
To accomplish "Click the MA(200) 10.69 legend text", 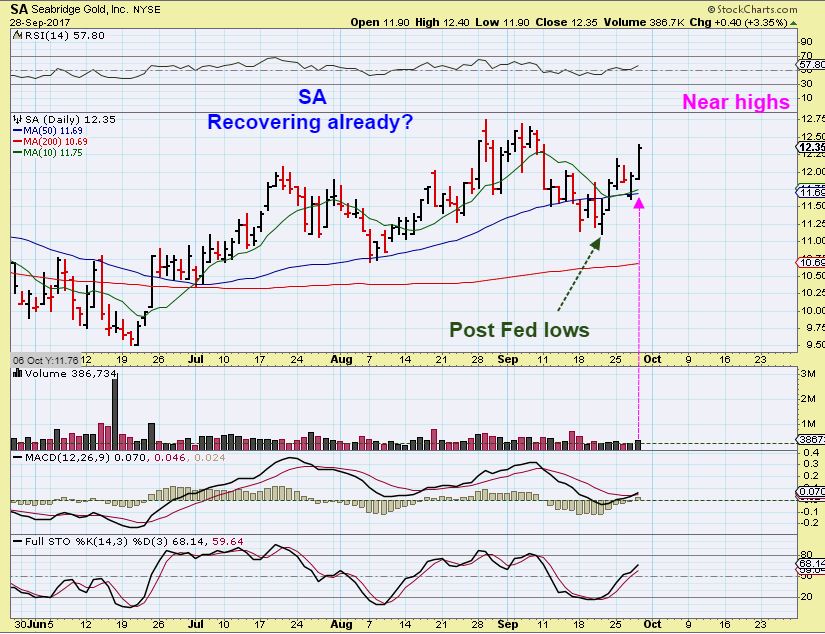I will pos(55,142).
